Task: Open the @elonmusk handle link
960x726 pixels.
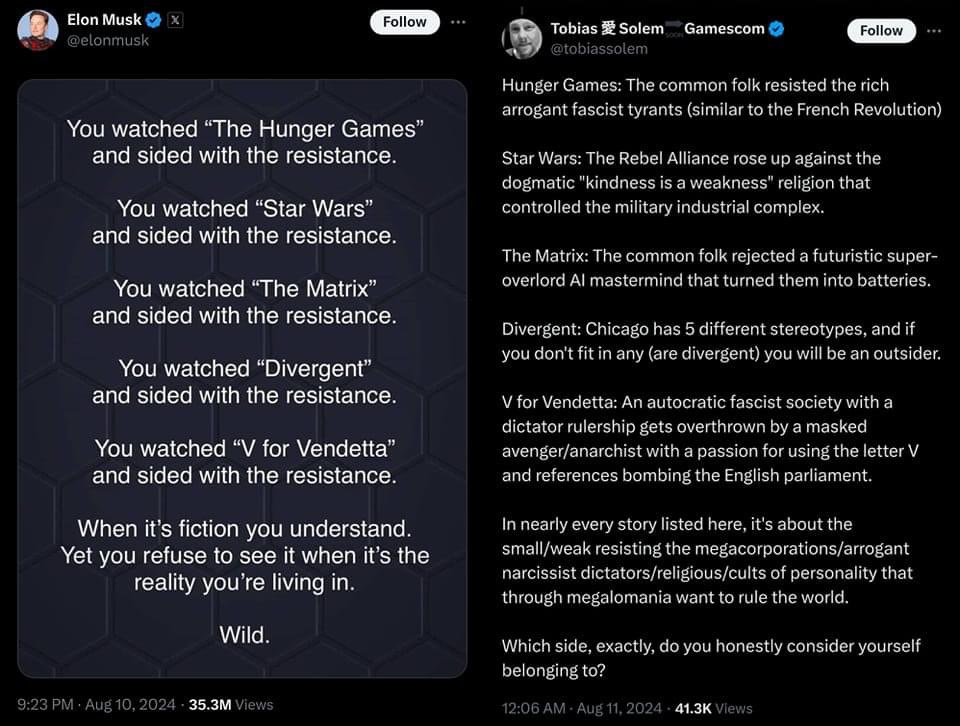Action: [x=108, y=40]
